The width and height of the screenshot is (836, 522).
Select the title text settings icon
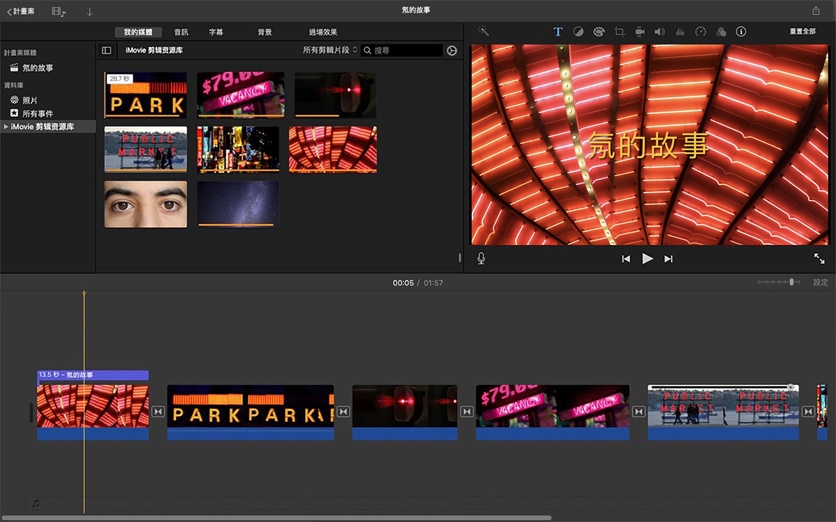click(558, 32)
